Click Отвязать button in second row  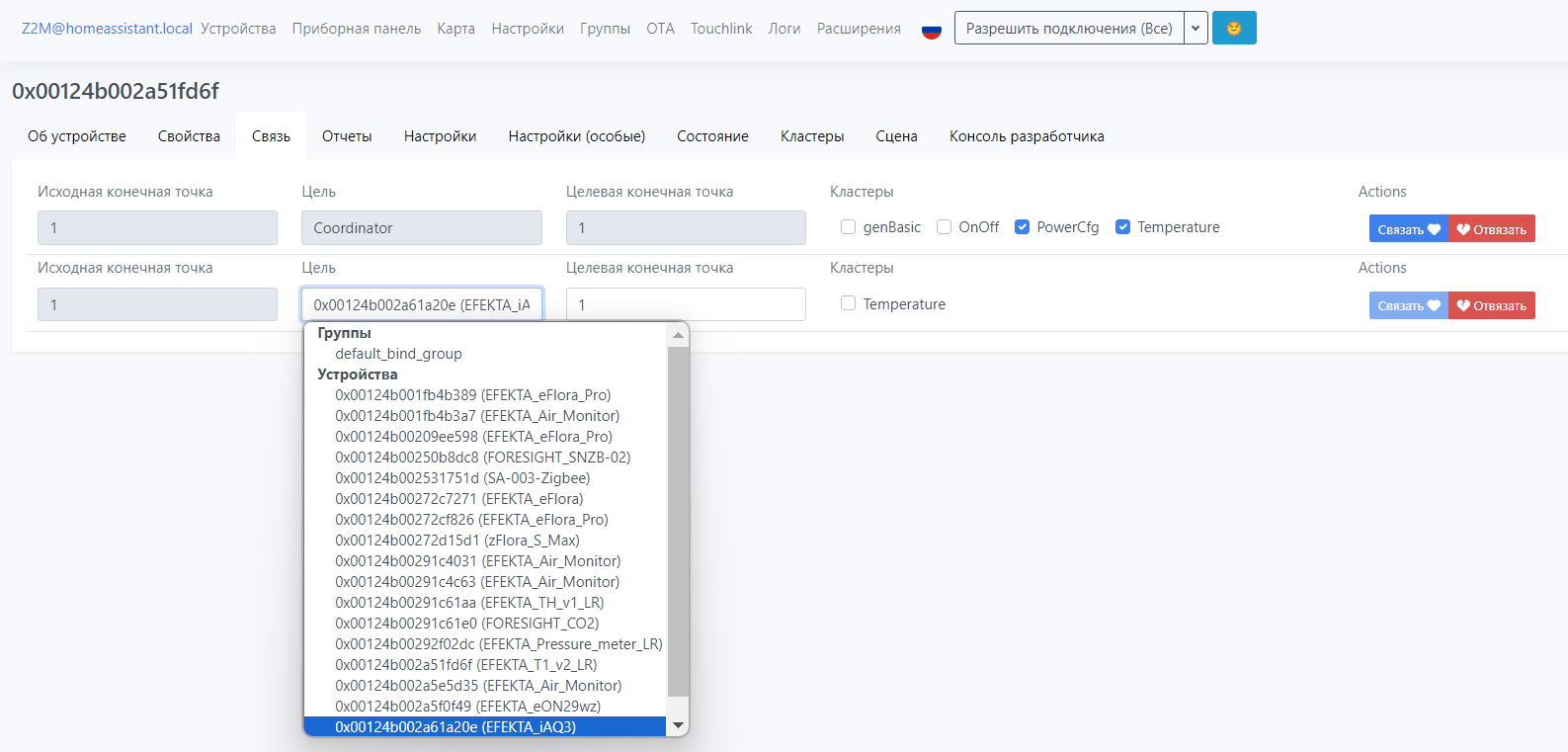[1491, 305]
